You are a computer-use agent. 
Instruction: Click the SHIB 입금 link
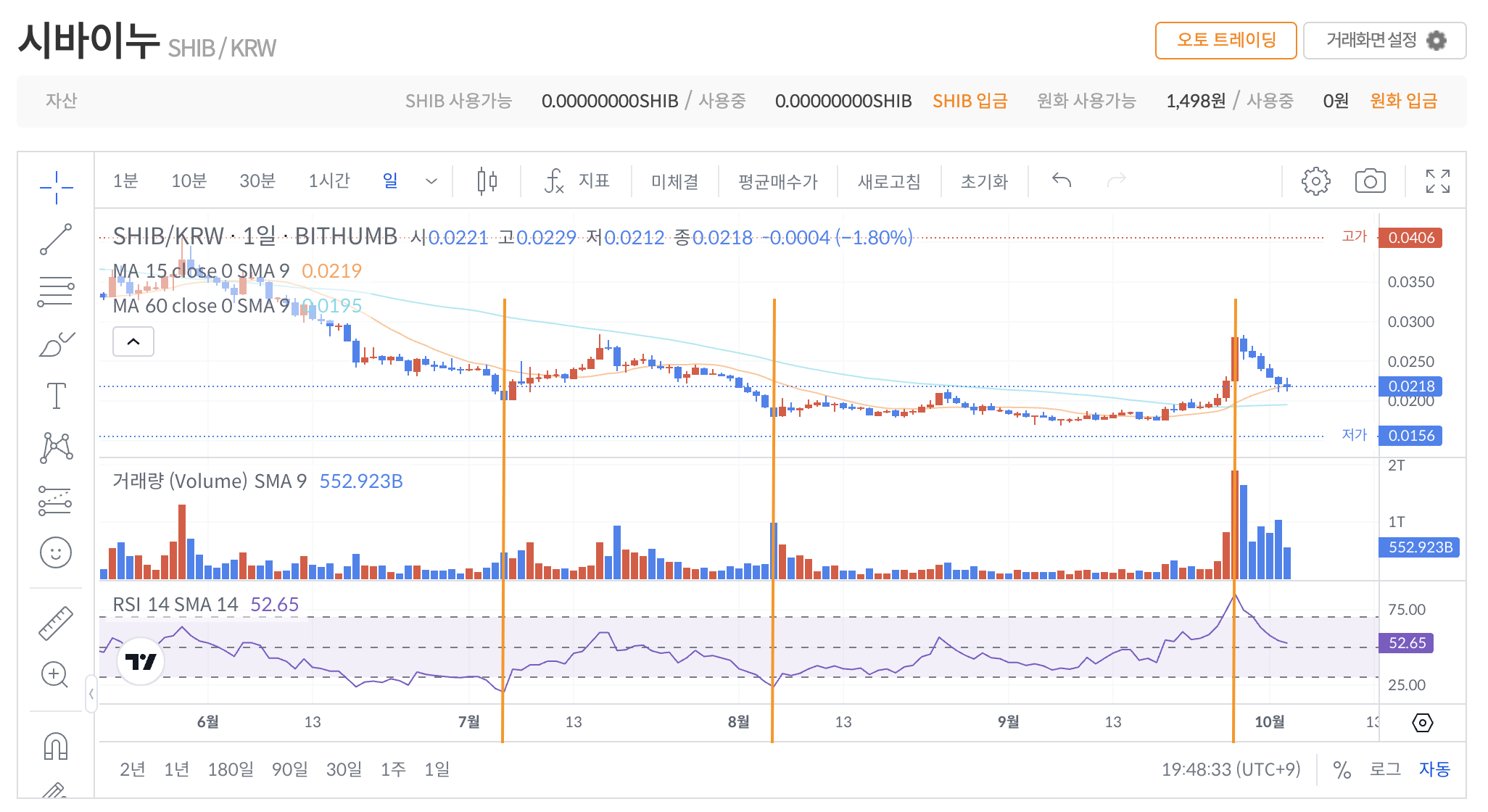(970, 101)
